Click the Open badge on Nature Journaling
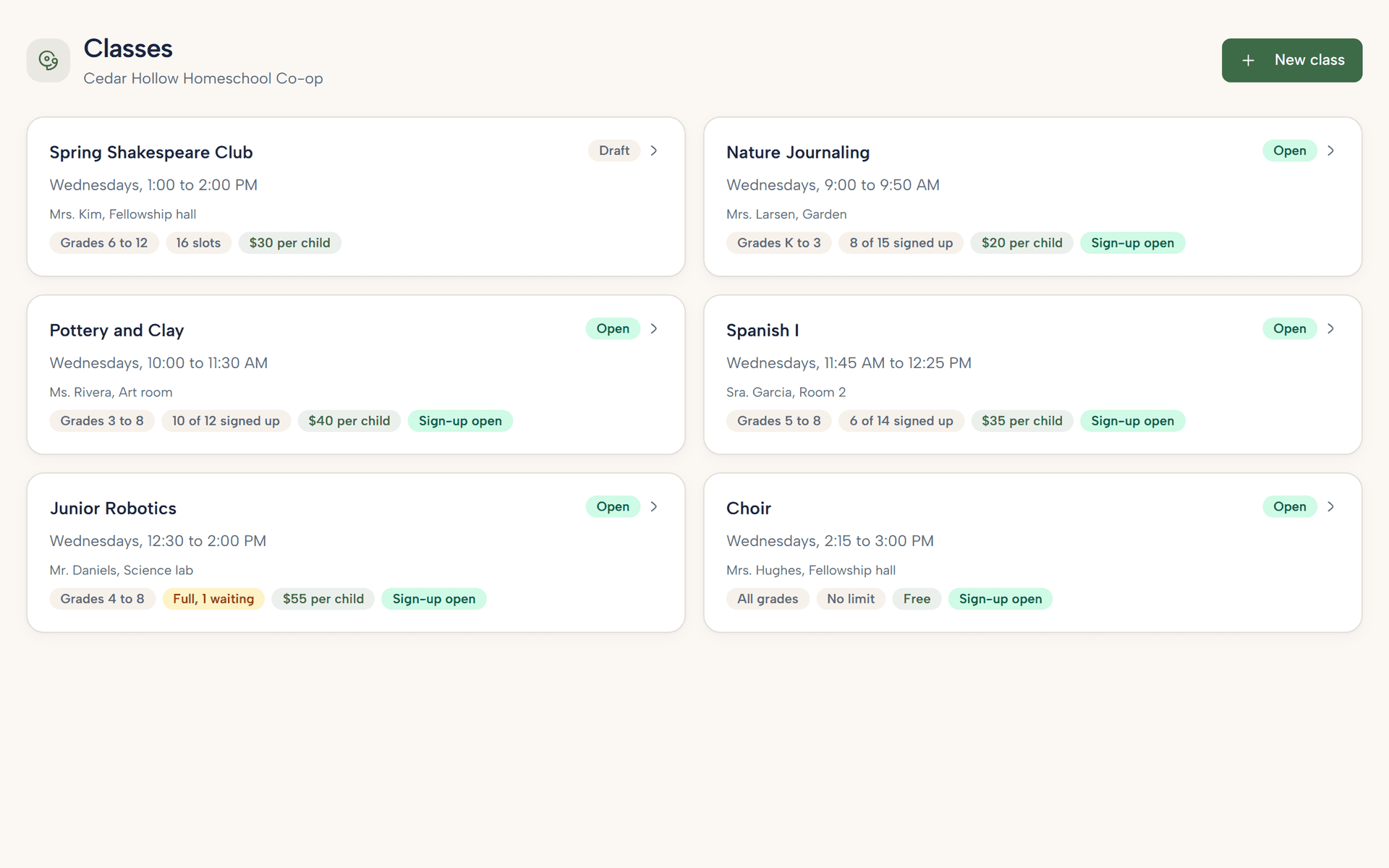The height and width of the screenshot is (868, 1389). tap(1290, 150)
